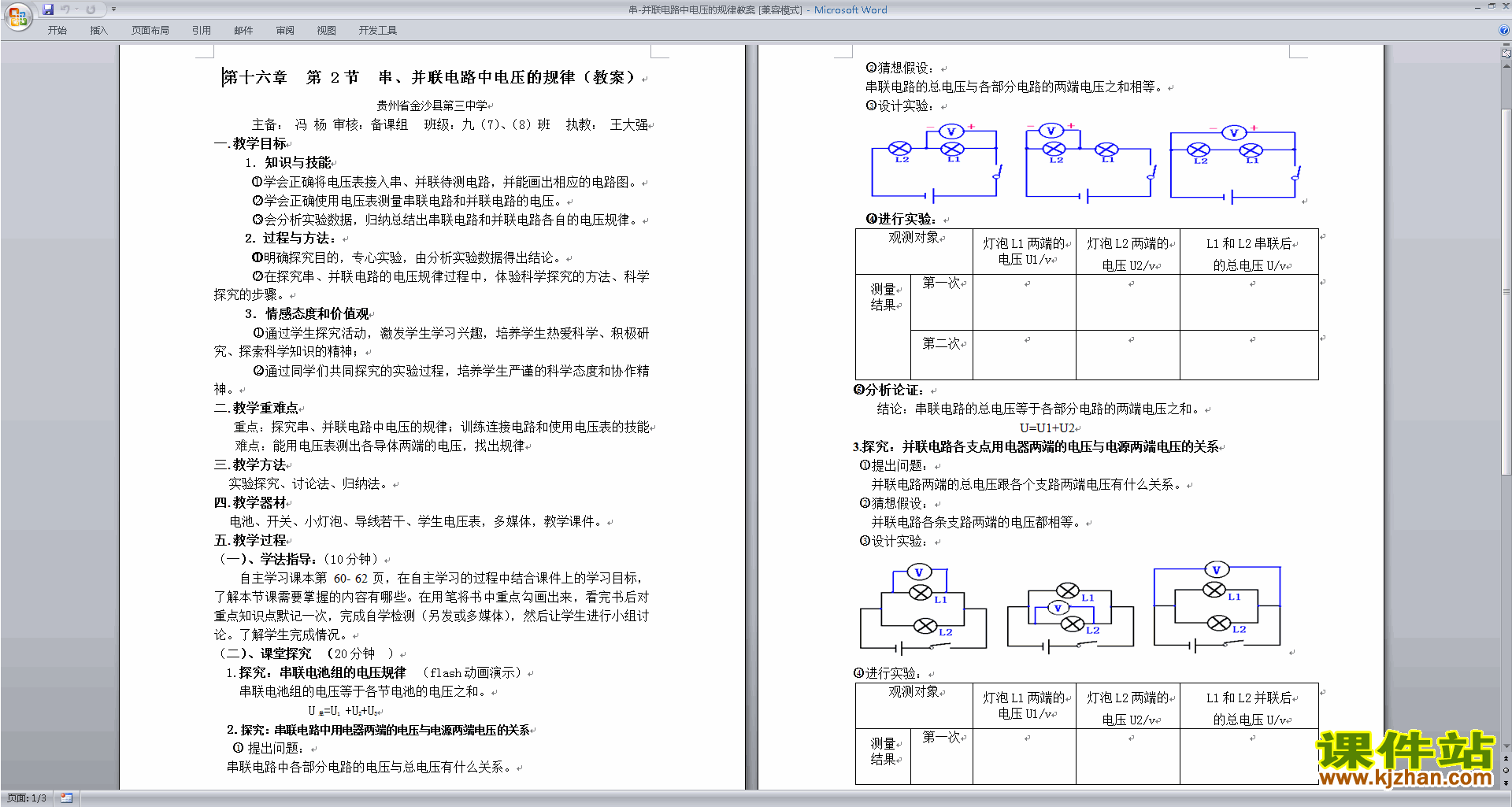Click the heading 四.教学器材
This screenshot has height=807, width=1512.
[x=250, y=502]
